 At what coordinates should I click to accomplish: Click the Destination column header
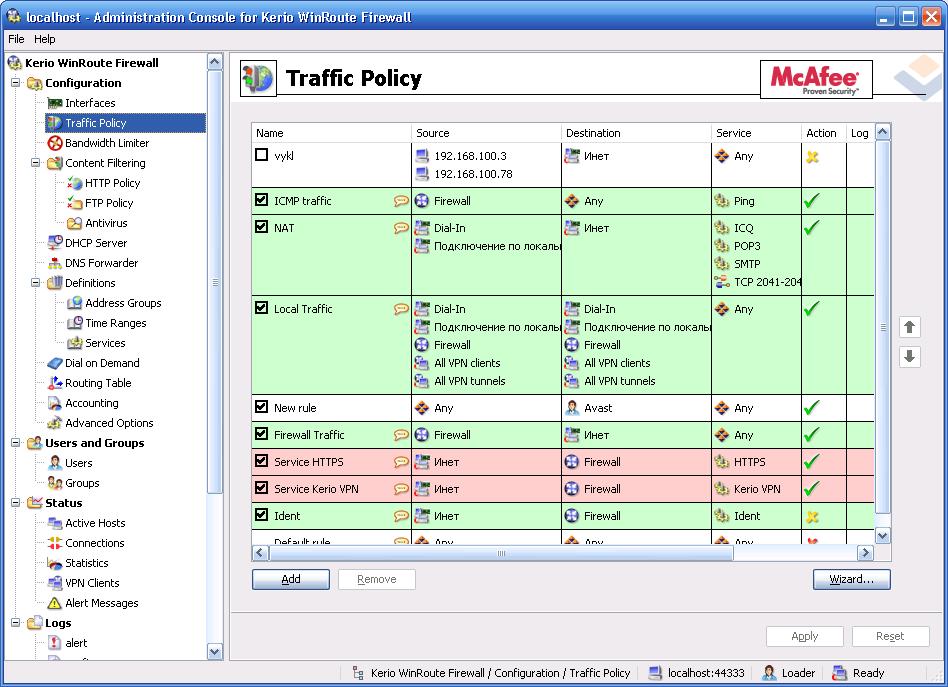[x=637, y=133]
